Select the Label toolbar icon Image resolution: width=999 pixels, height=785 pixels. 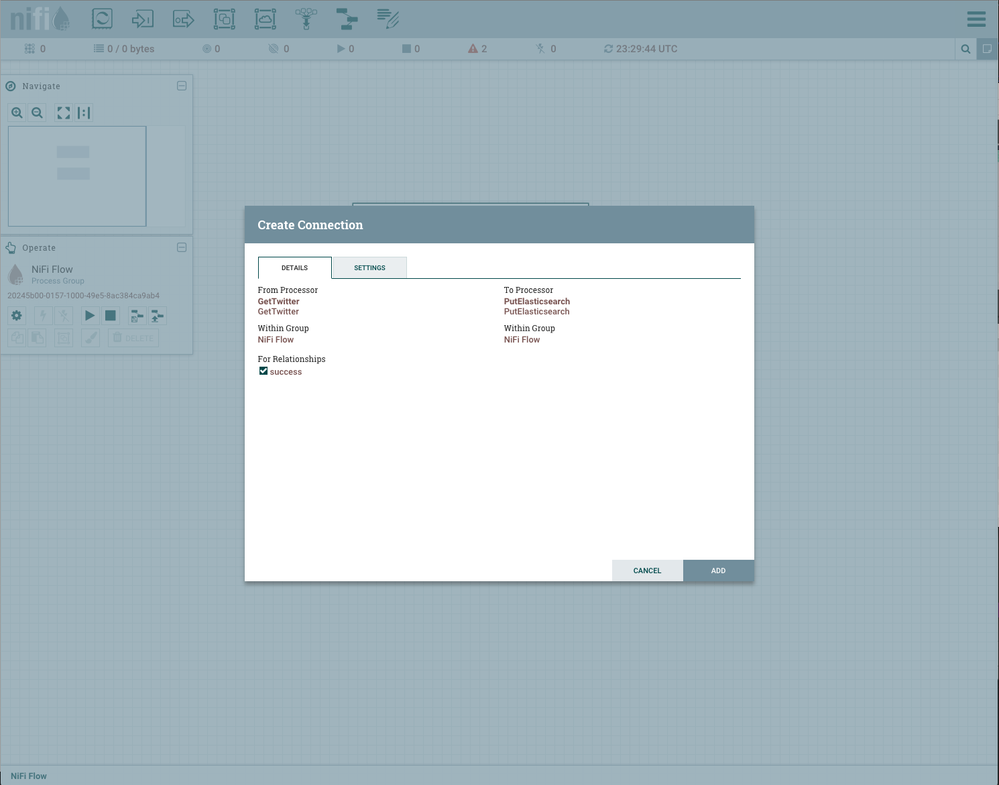coord(387,18)
